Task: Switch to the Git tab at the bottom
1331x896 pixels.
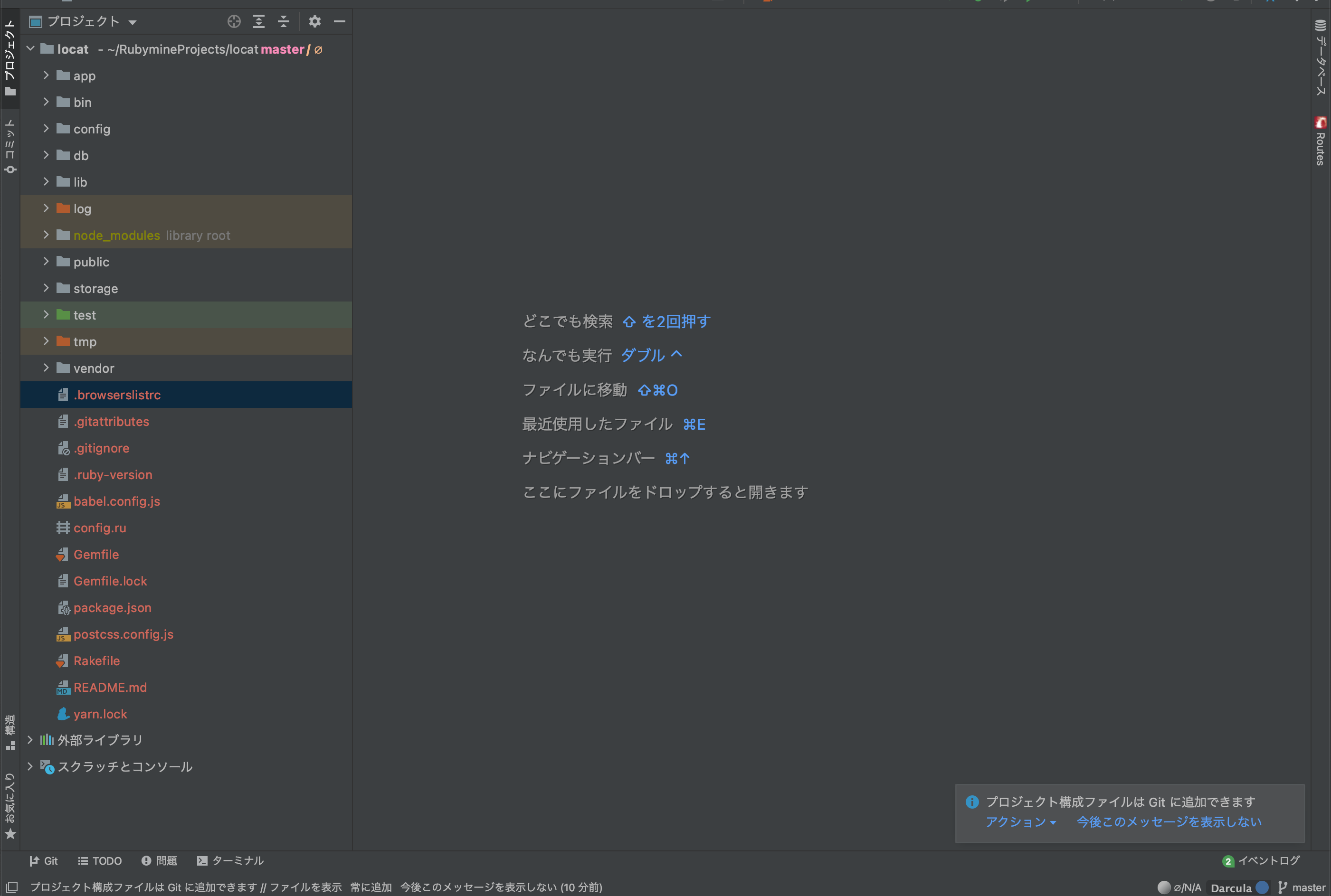Action: 44,860
